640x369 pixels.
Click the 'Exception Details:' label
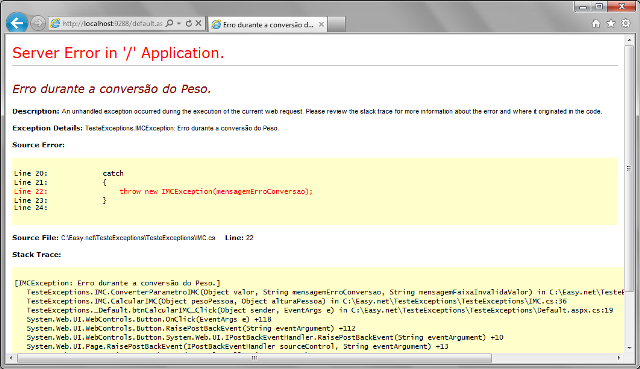(47, 128)
